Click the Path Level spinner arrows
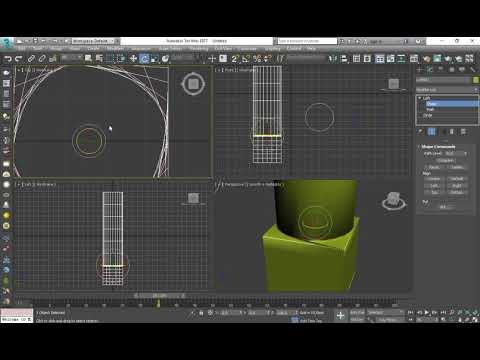The height and width of the screenshot is (360, 480). [465, 154]
